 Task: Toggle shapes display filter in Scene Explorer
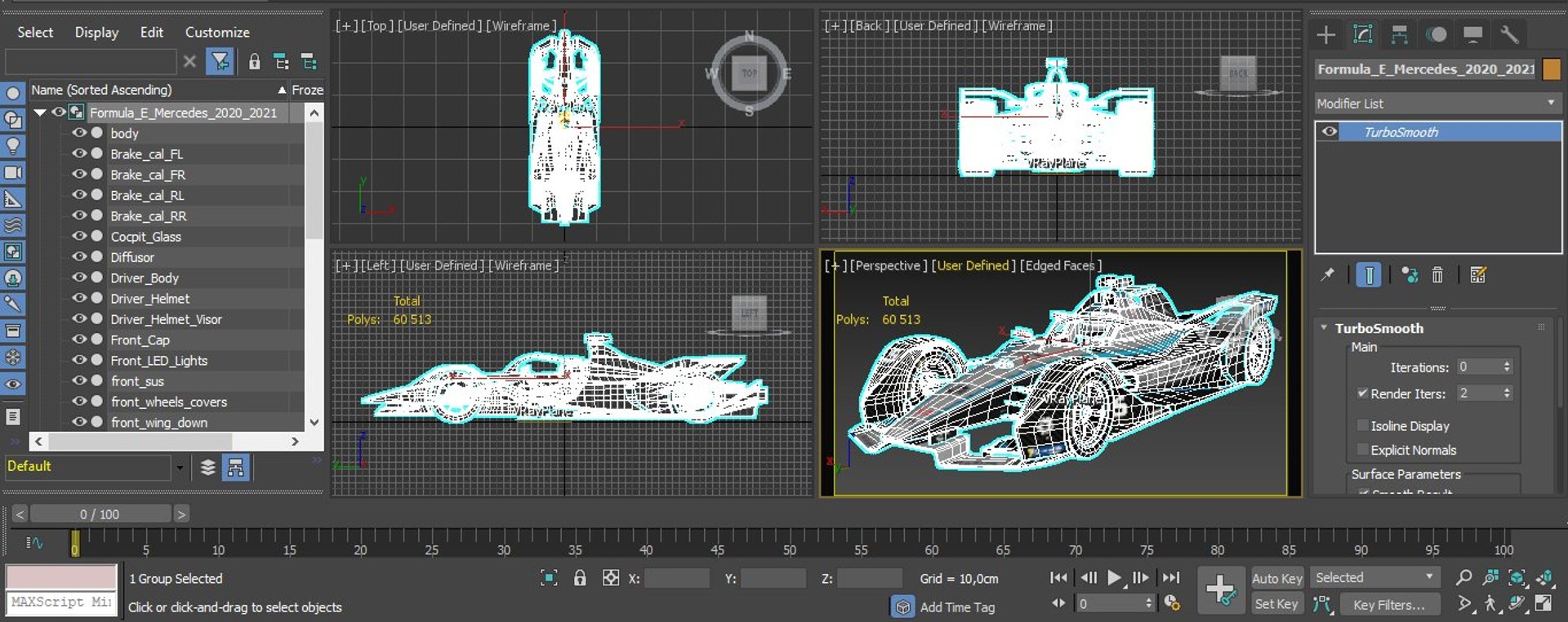click(13, 120)
